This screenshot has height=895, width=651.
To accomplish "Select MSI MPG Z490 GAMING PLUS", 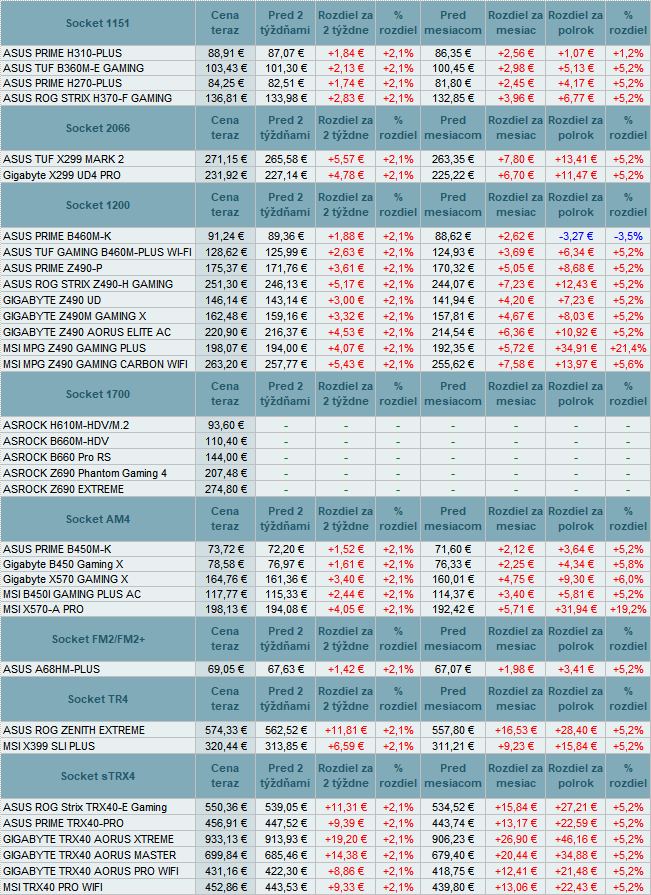I will click(74, 348).
